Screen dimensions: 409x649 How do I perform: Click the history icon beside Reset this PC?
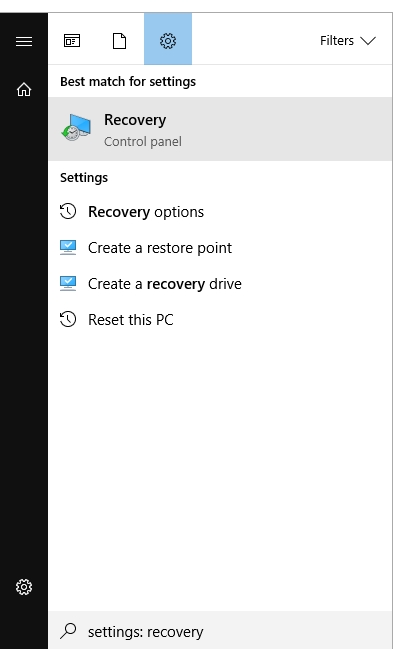point(68,320)
